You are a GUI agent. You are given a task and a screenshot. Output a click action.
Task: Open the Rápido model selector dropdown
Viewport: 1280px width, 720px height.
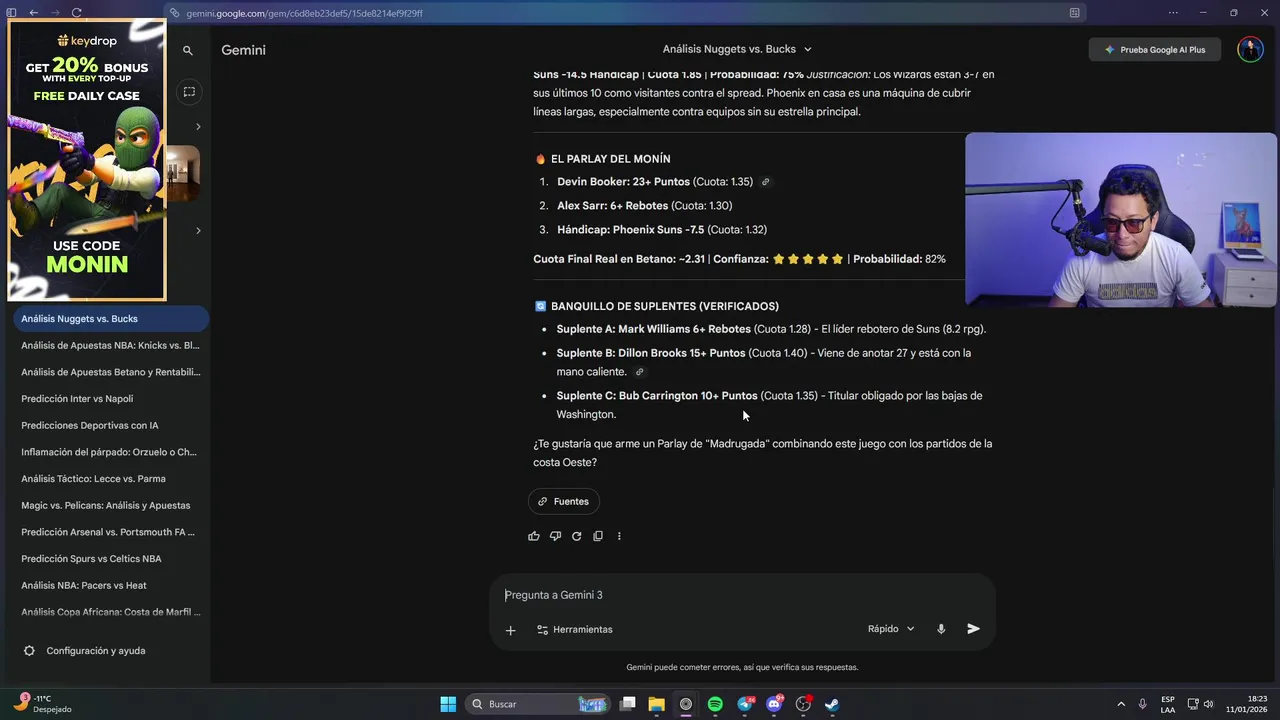(891, 629)
